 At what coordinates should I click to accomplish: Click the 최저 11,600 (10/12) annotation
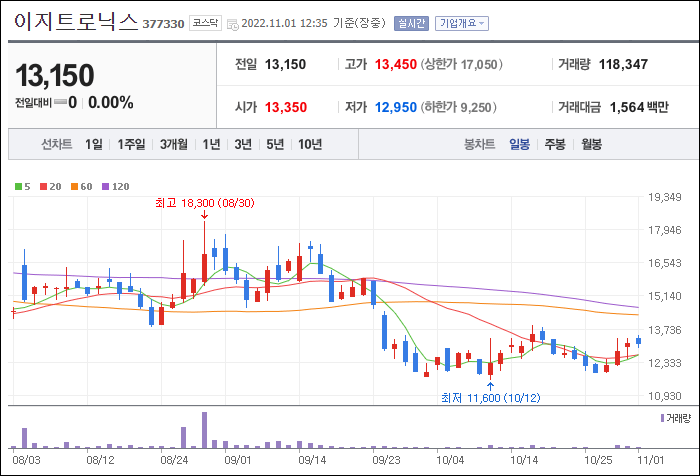click(x=491, y=397)
